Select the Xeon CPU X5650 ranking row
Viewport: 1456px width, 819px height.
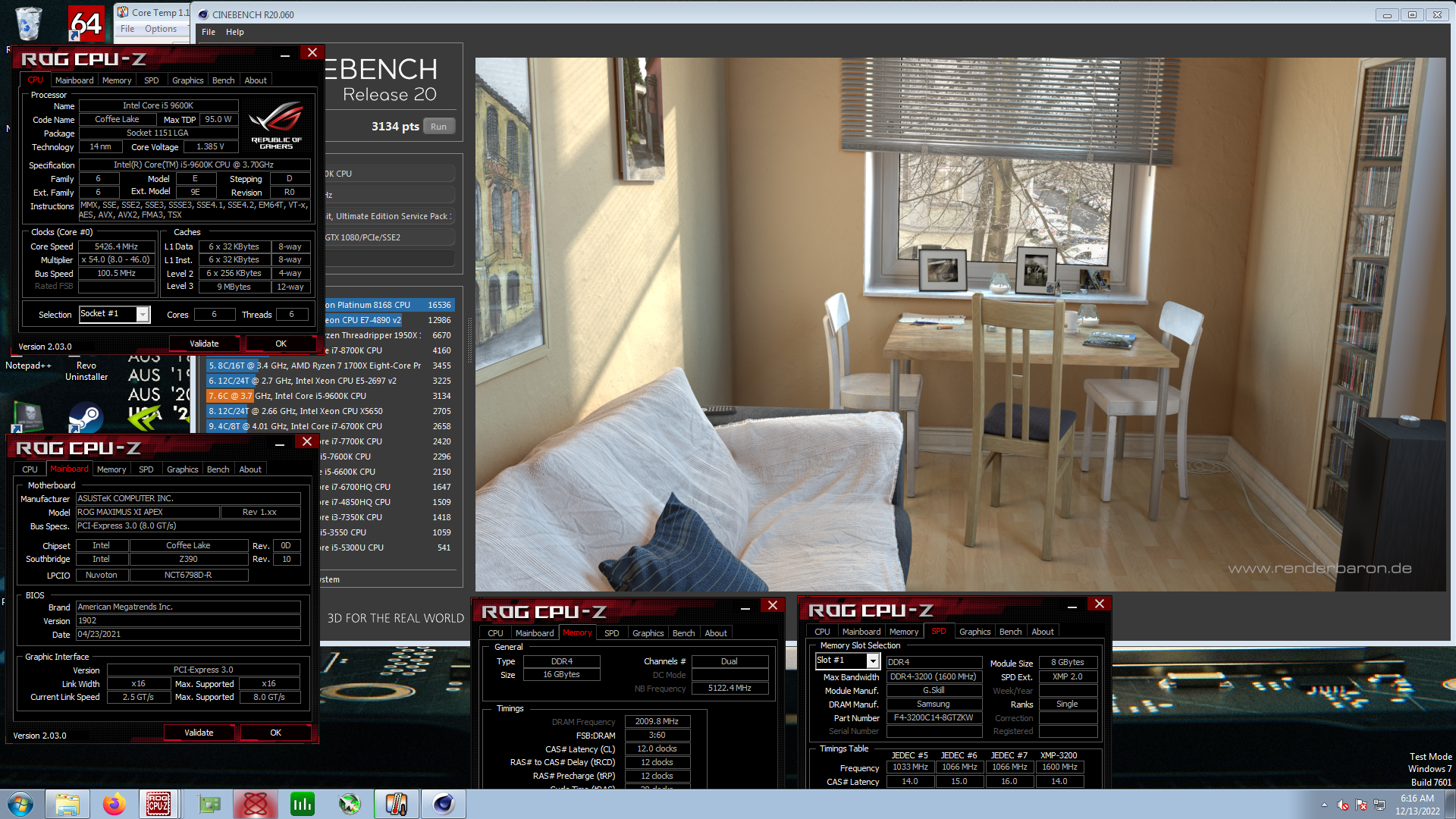point(330,411)
